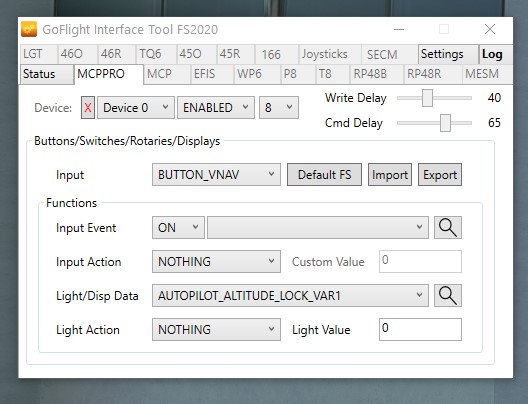Image resolution: width=528 pixels, height=404 pixels.
Task: Click the Write Delay slider handle
Action: pyautogui.click(x=427, y=98)
